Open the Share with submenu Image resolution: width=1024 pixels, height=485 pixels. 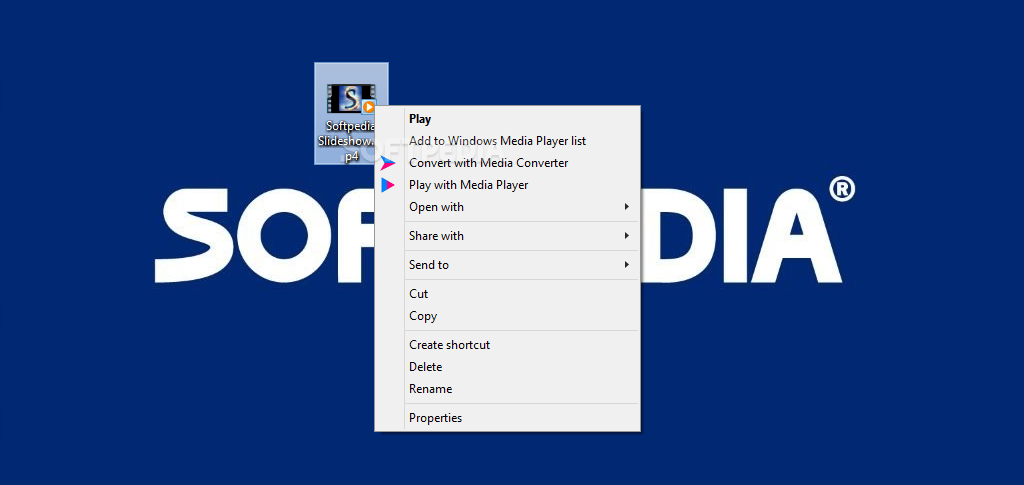coord(507,236)
